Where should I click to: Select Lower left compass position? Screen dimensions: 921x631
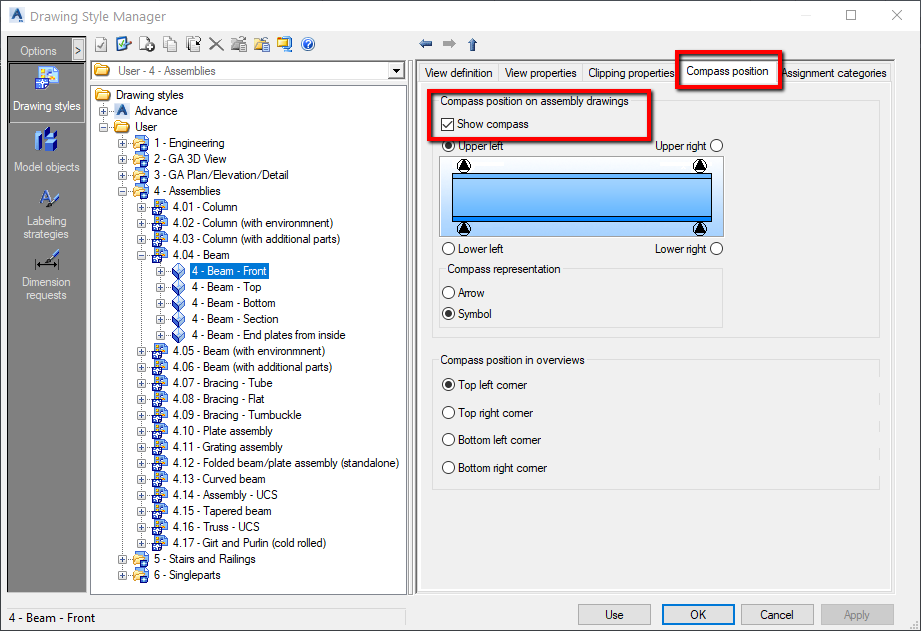tap(448, 249)
